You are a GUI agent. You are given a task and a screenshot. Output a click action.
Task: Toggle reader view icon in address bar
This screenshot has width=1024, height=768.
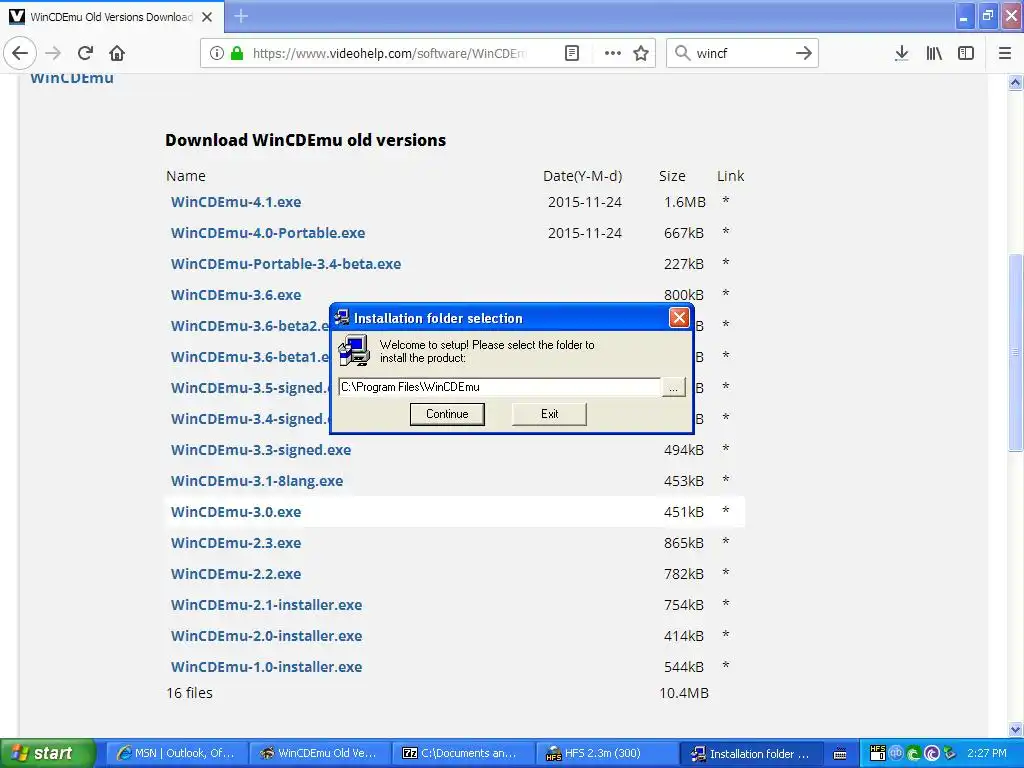pos(572,53)
